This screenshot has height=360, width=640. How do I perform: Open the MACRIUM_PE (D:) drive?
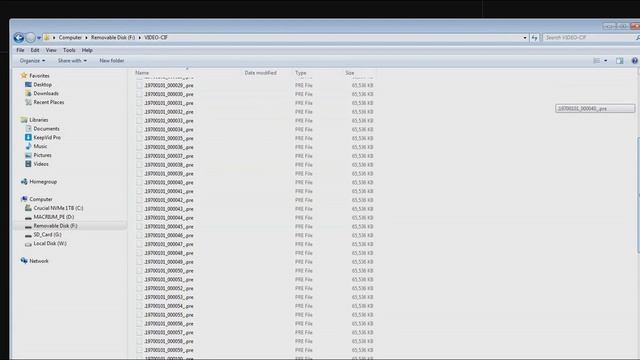[53, 217]
